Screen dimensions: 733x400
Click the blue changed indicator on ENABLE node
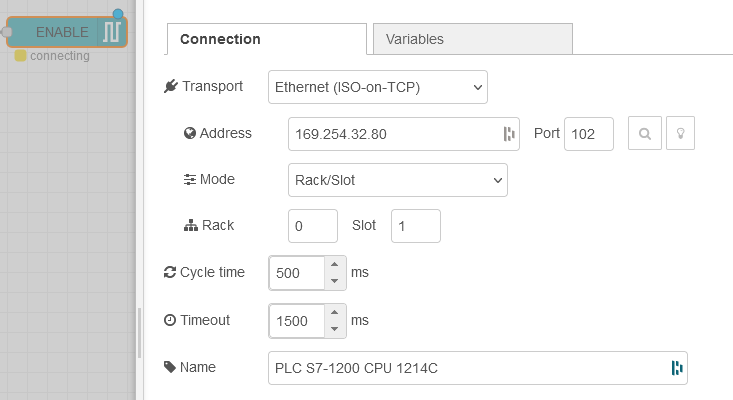coord(118,14)
